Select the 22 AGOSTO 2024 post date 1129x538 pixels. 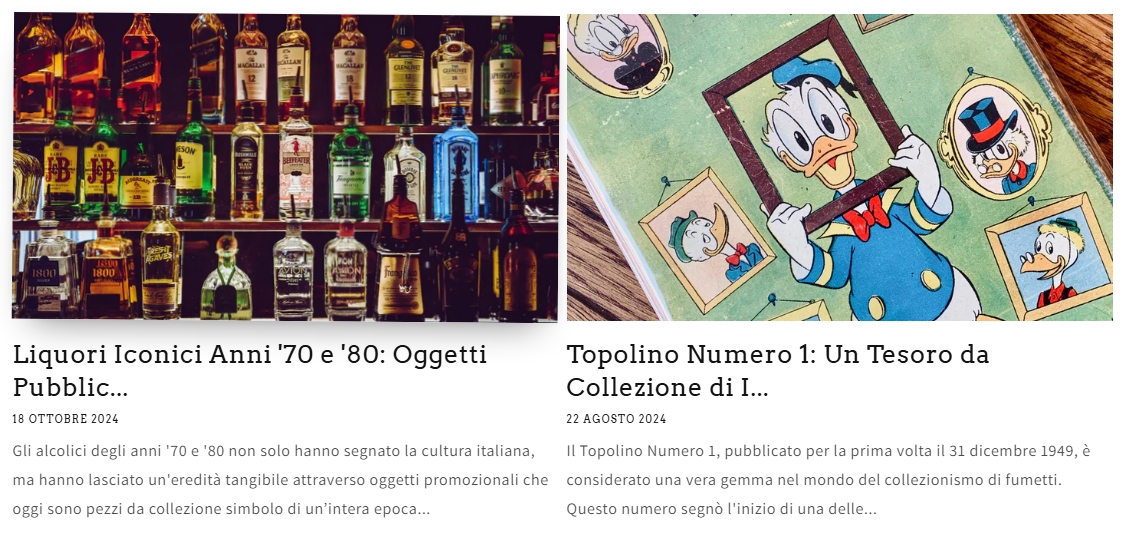[x=616, y=419]
